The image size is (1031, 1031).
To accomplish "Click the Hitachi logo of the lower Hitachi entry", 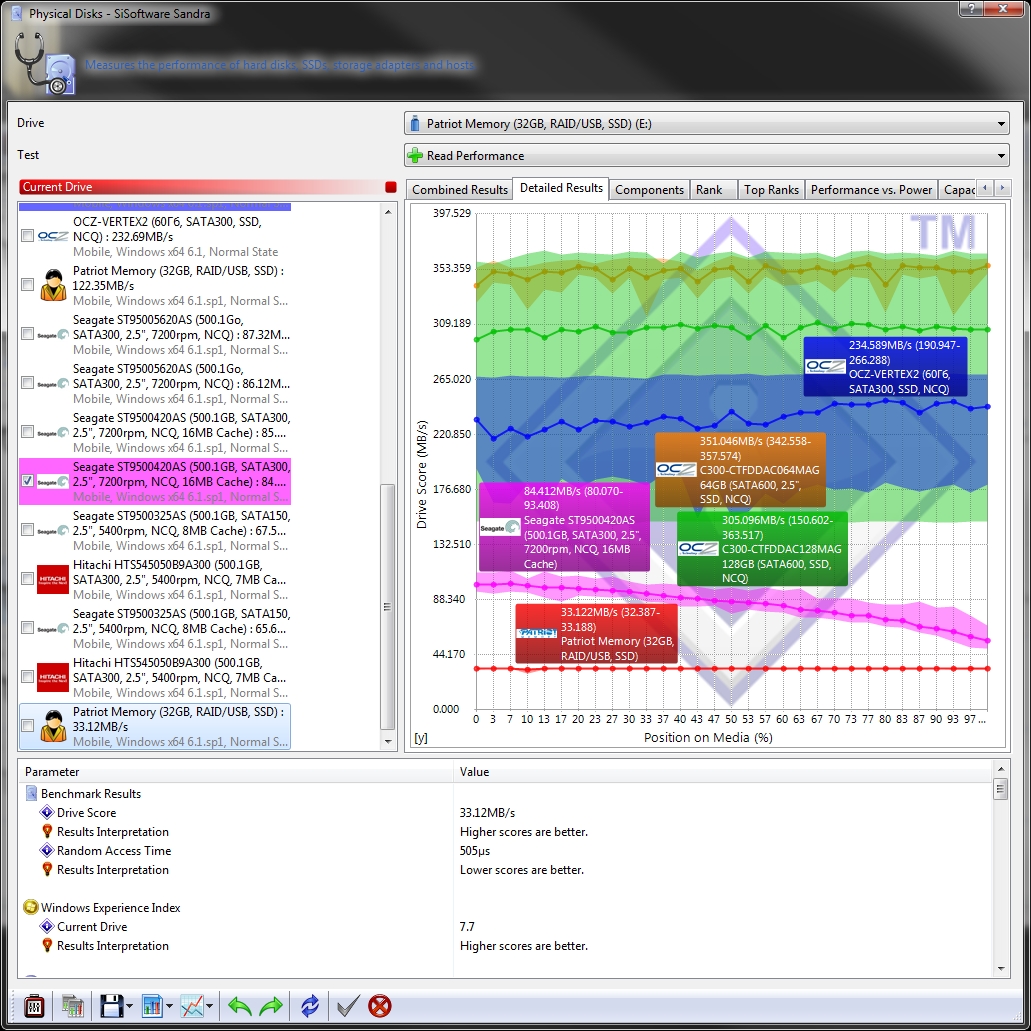I will click(53, 677).
